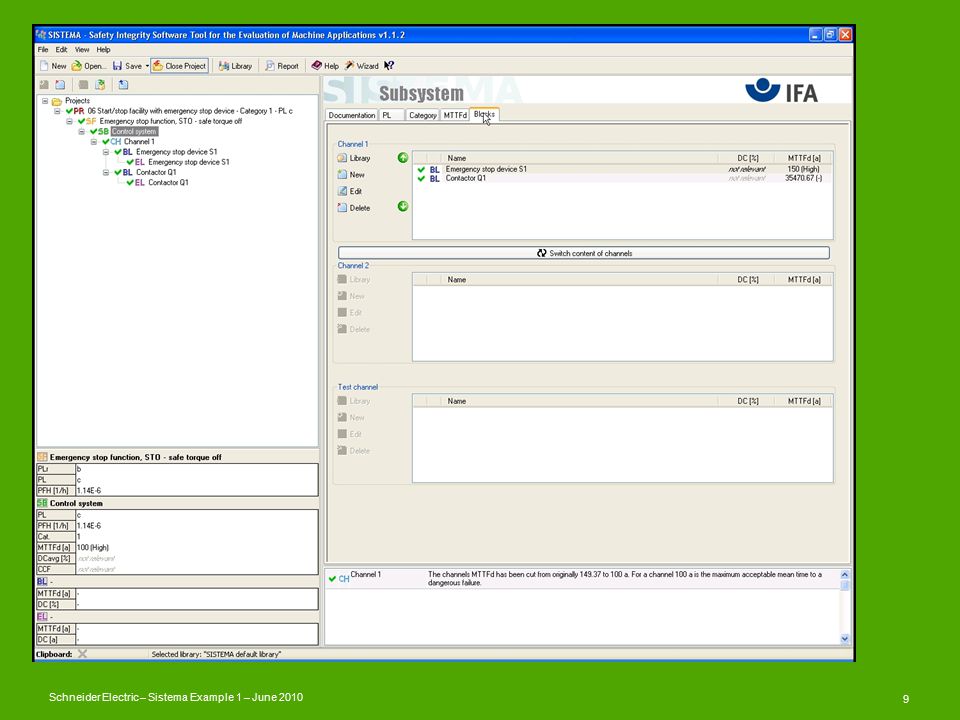Click the Close Project button
960x720 pixels.
tap(180, 66)
